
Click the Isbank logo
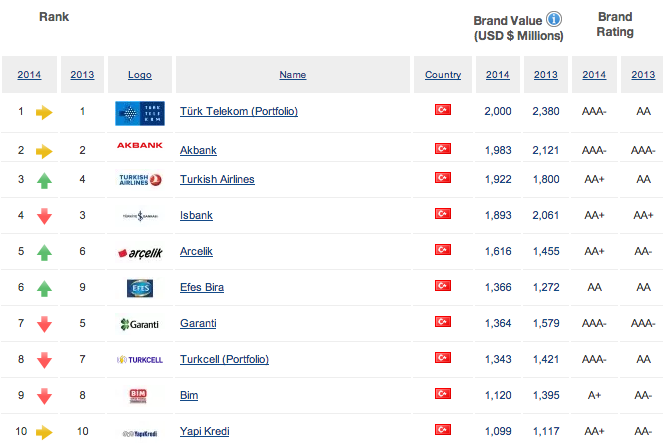tap(140, 216)
